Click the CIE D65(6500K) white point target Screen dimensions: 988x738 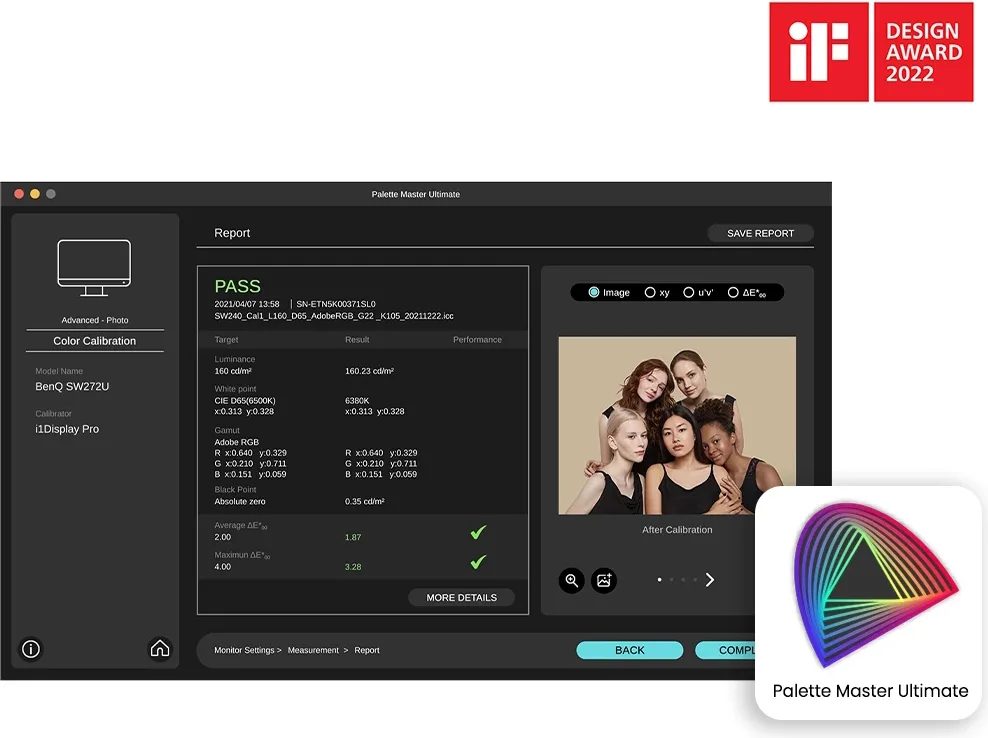point(244,401)
